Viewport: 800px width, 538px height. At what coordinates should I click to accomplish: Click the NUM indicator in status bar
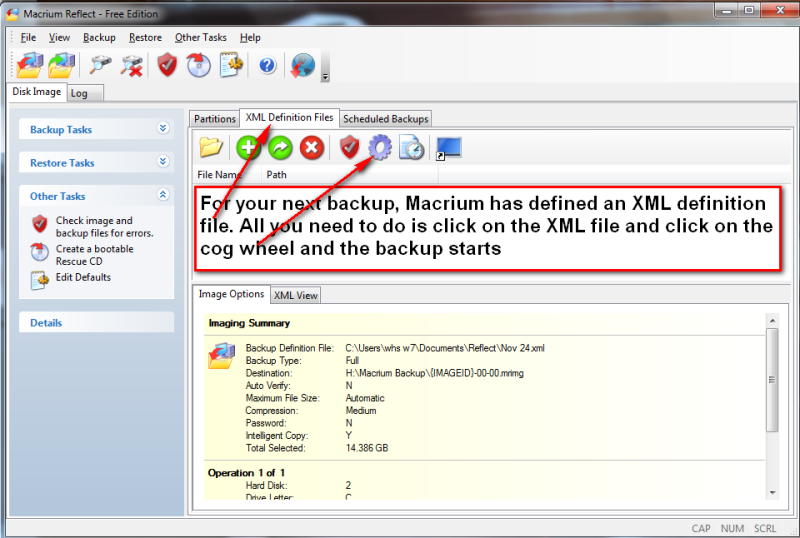pyautogui.click(x=732, y=528)
